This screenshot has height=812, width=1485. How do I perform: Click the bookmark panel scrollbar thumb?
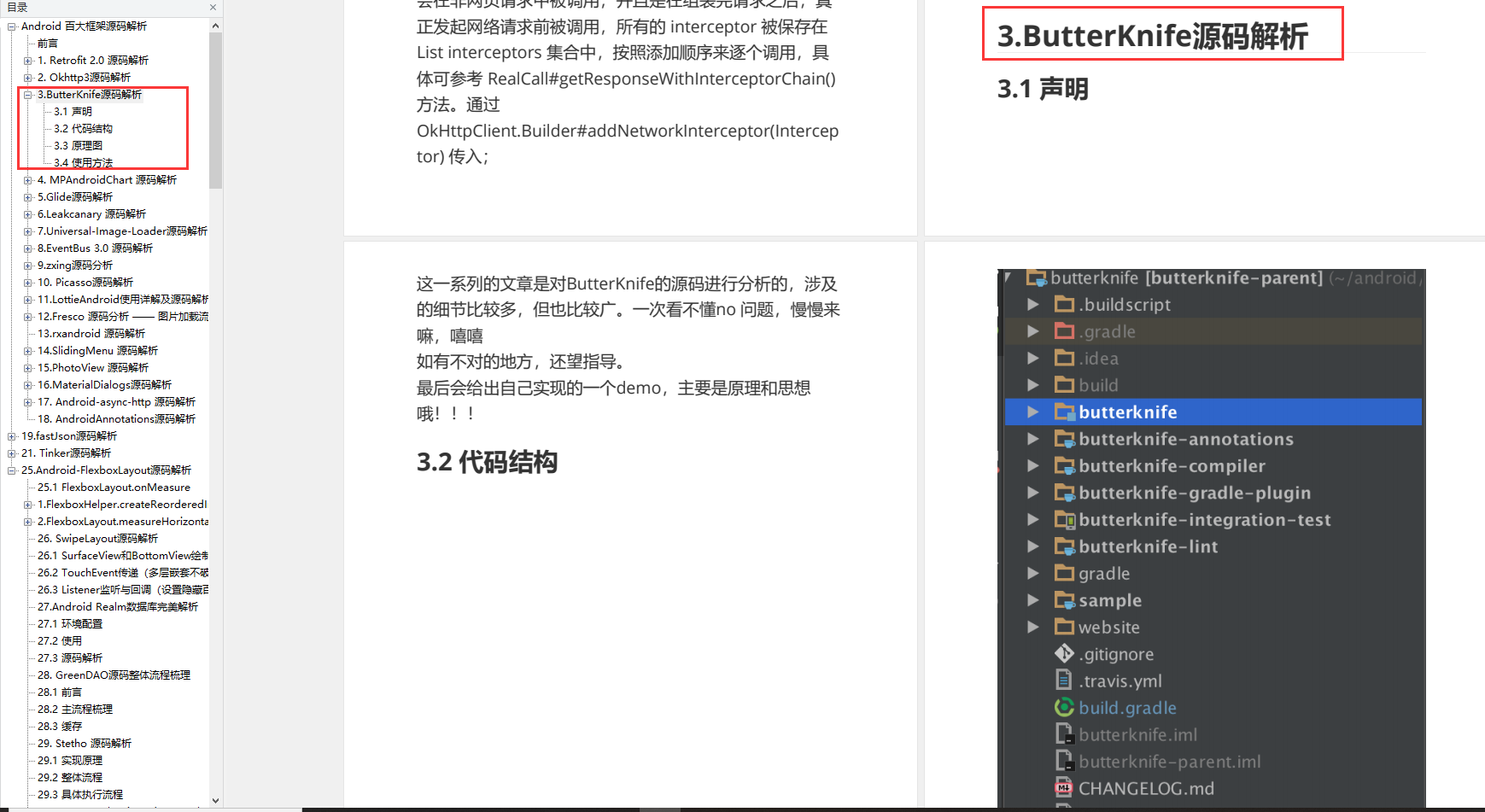pos(215,110)
